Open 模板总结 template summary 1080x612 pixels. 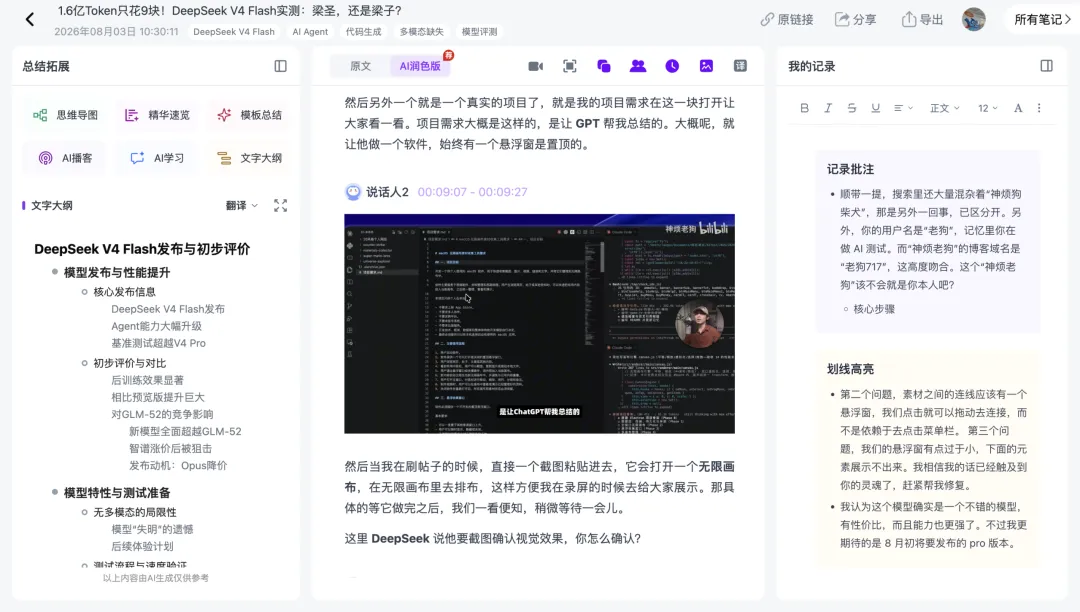point(249,115)
